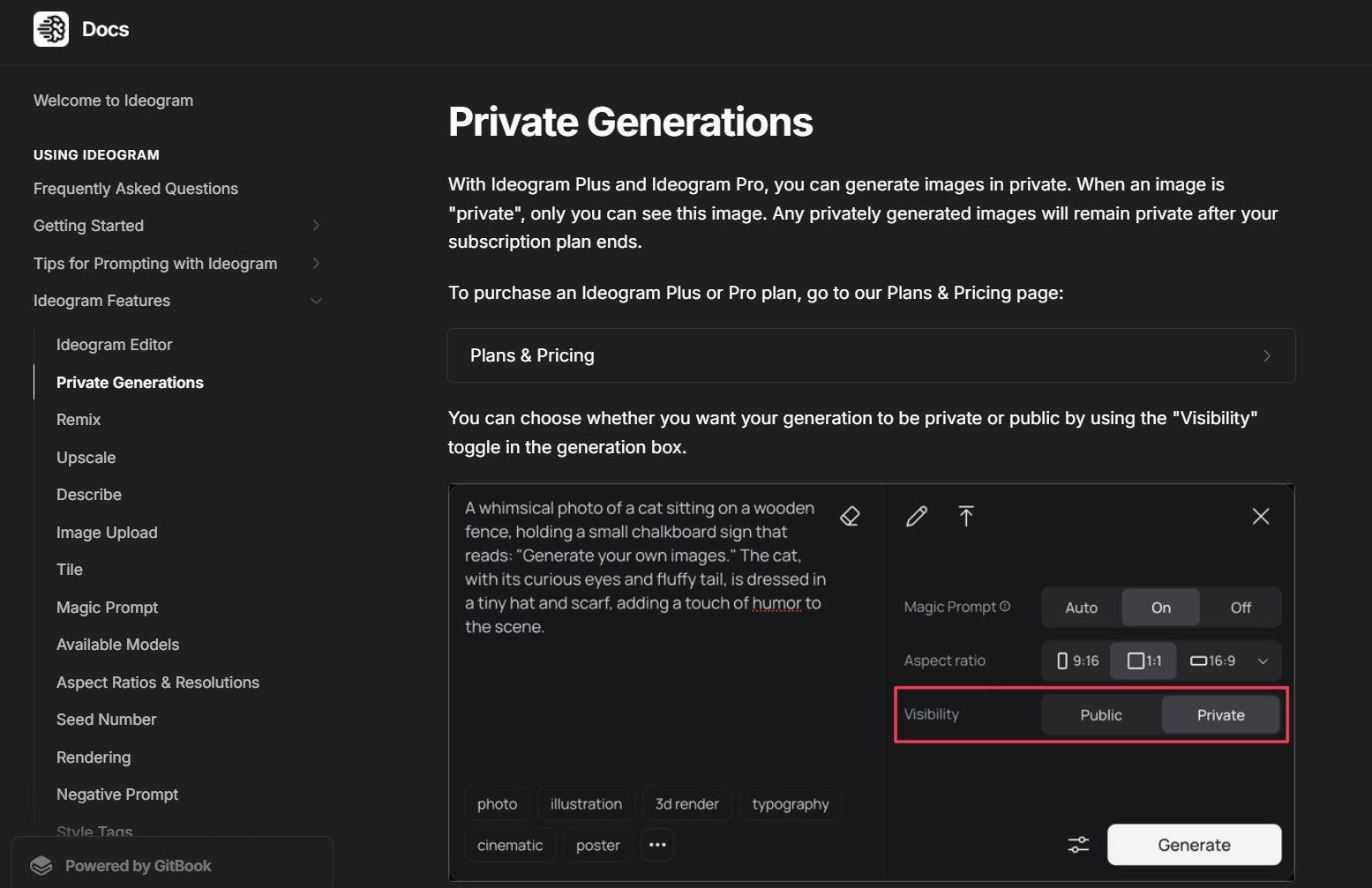Image resolution: width=1372 pixels, height=888 pixels.
Task: Set Magic Prompt to Off
Action: [1240, 607]
